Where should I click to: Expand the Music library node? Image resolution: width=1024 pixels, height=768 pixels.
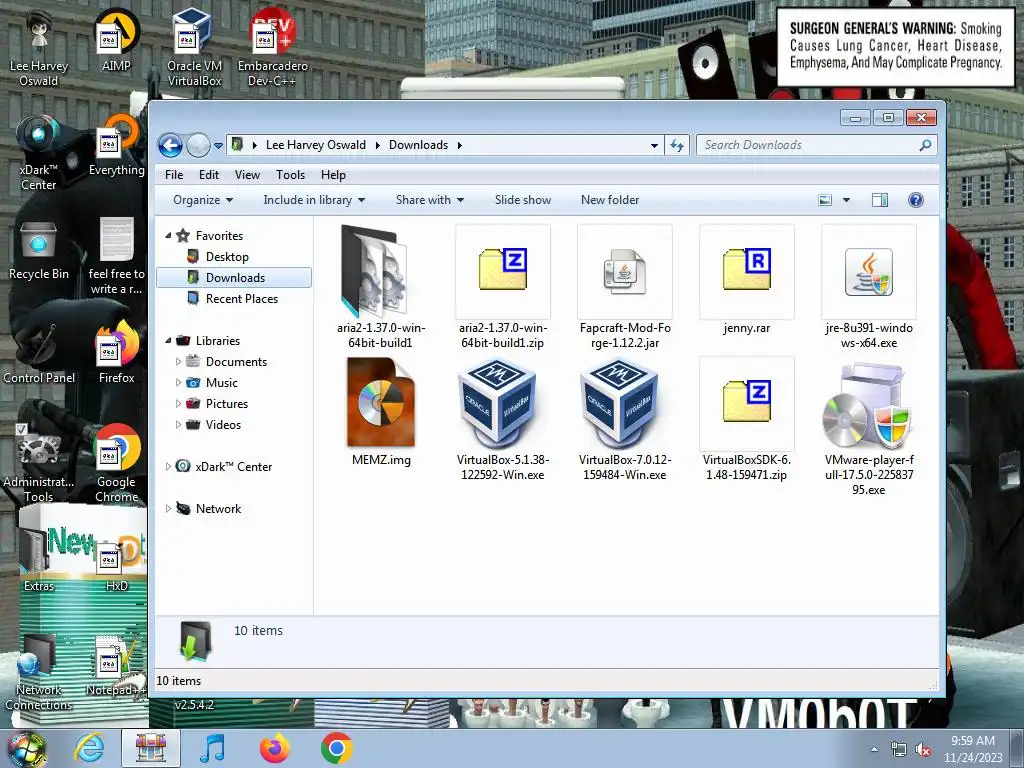click(x=178, y=383)
